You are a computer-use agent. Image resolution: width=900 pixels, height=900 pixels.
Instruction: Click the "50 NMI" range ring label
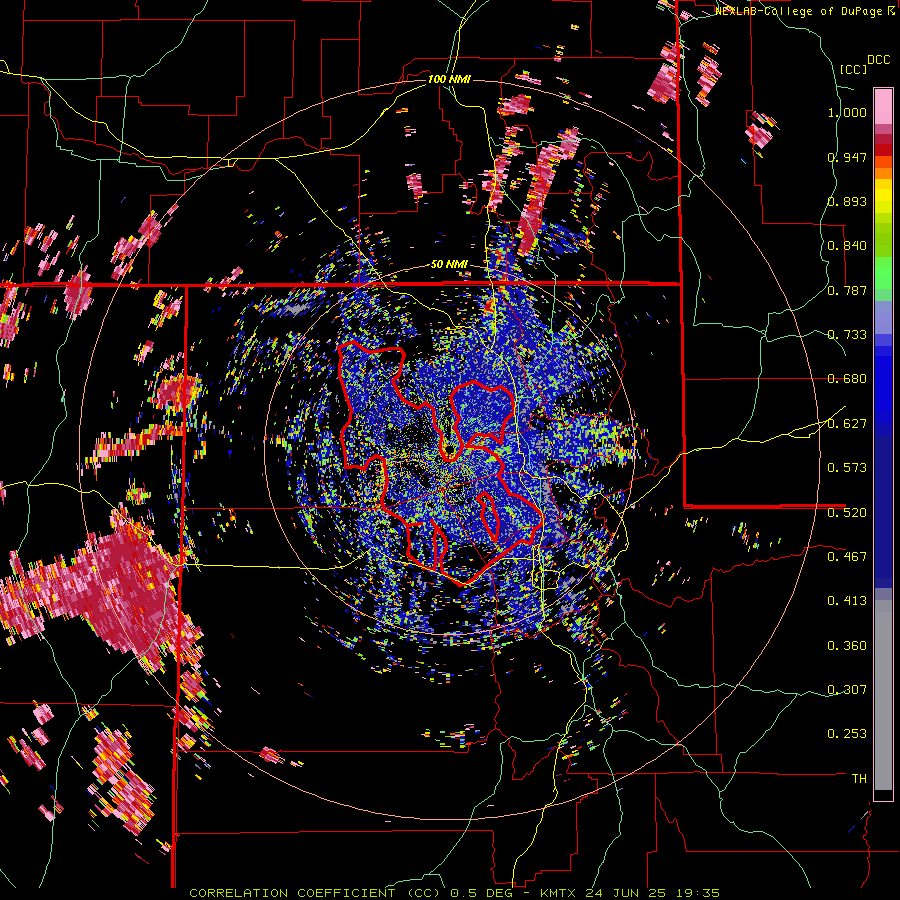pyautogui.click(x=449, y=265)
